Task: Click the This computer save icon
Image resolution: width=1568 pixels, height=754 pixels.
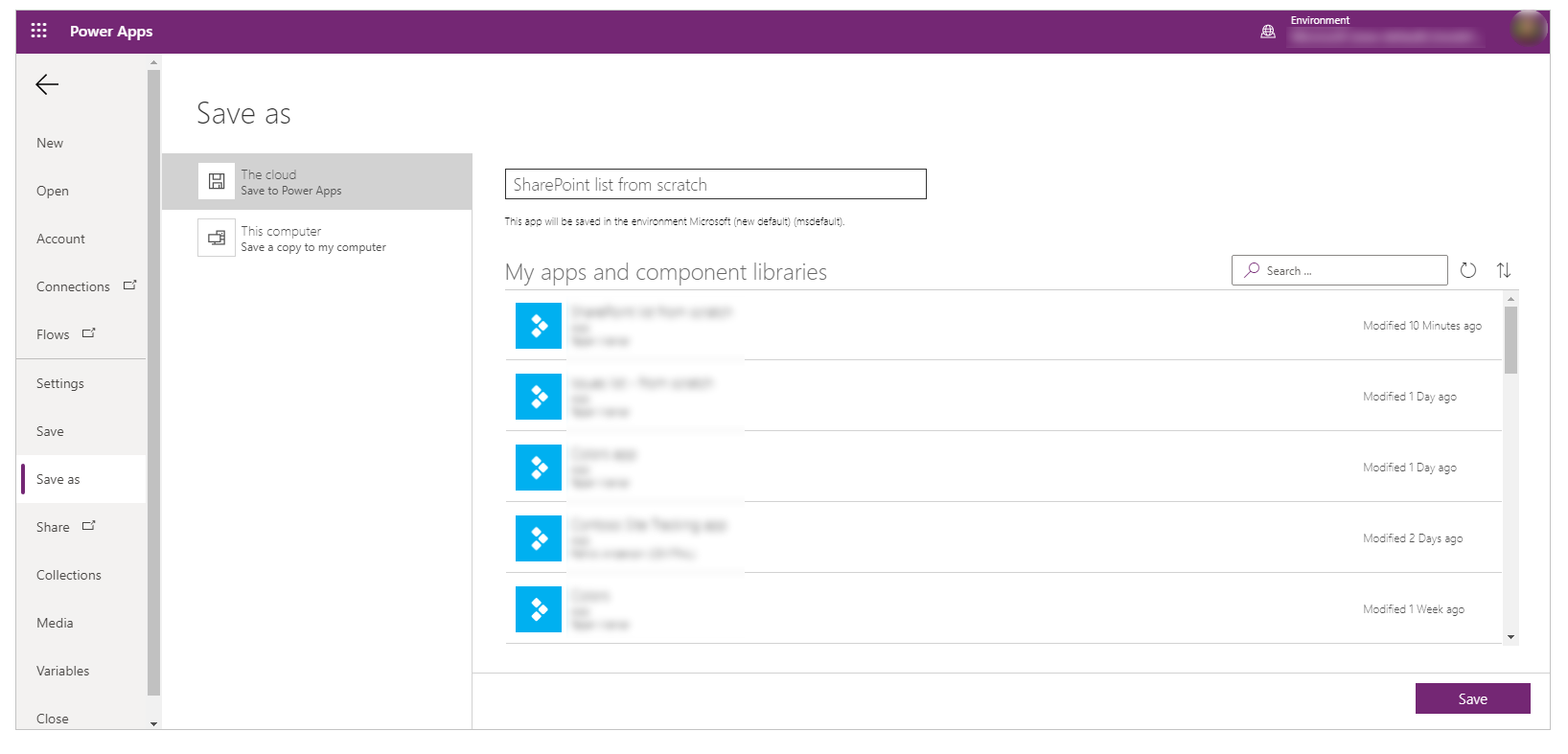Action: pos(217,238)
